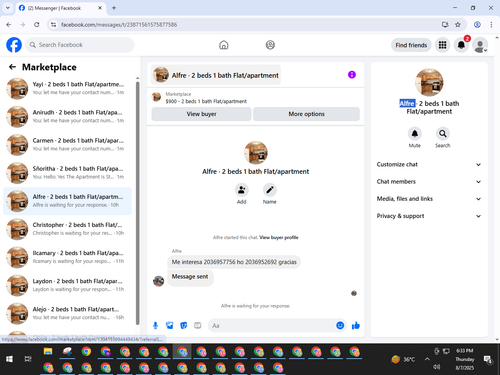500x375 pixels.
Task: Click the More options button
Action: 306,114
